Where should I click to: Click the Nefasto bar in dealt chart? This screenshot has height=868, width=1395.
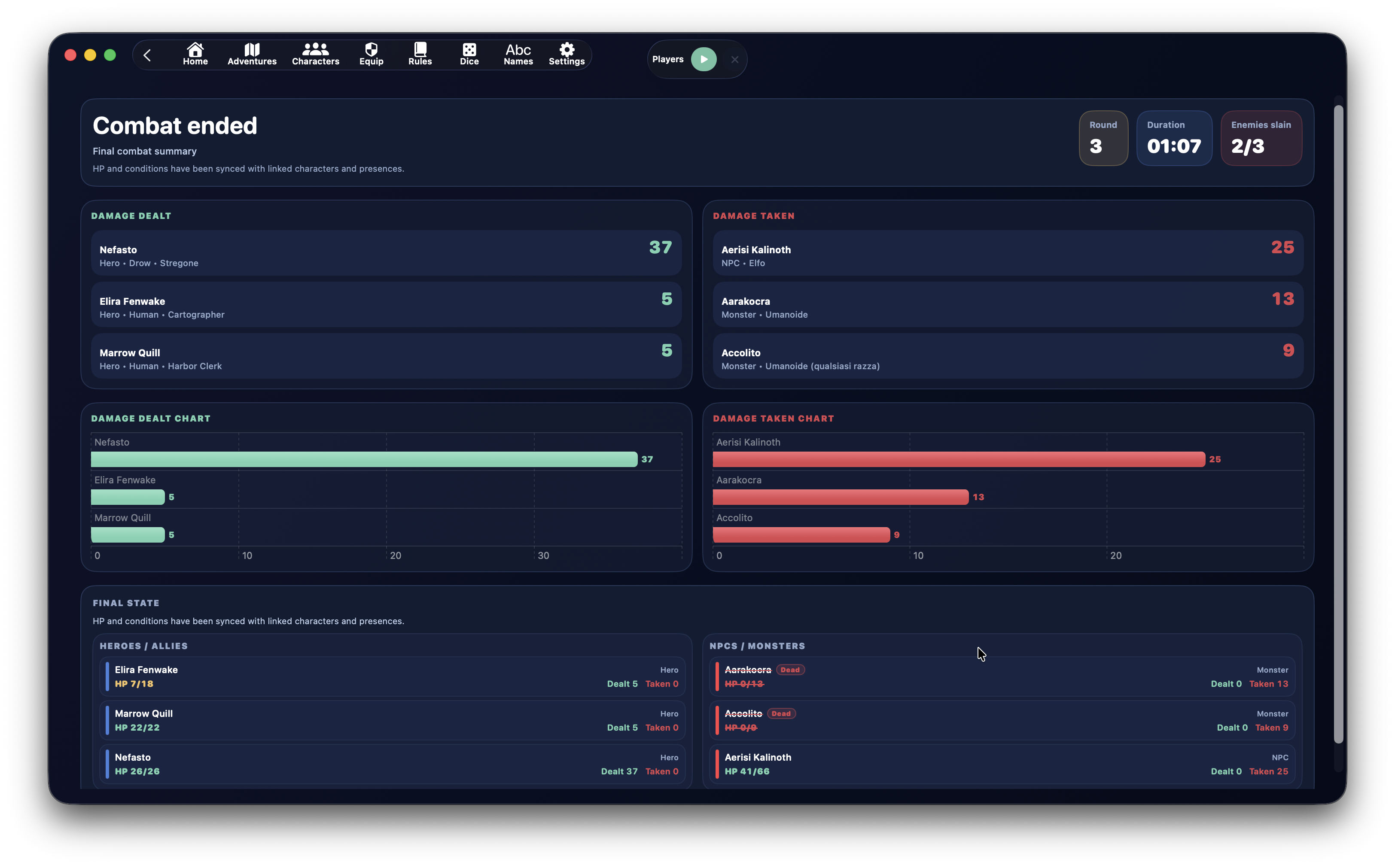(363, 459)
